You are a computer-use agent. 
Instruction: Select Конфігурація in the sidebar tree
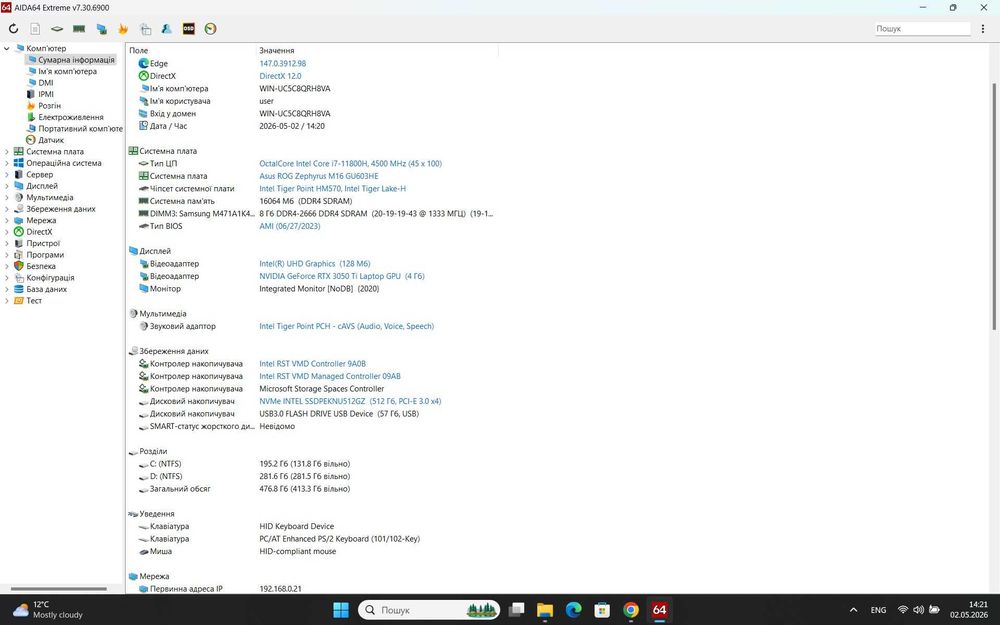pos(50,278)
